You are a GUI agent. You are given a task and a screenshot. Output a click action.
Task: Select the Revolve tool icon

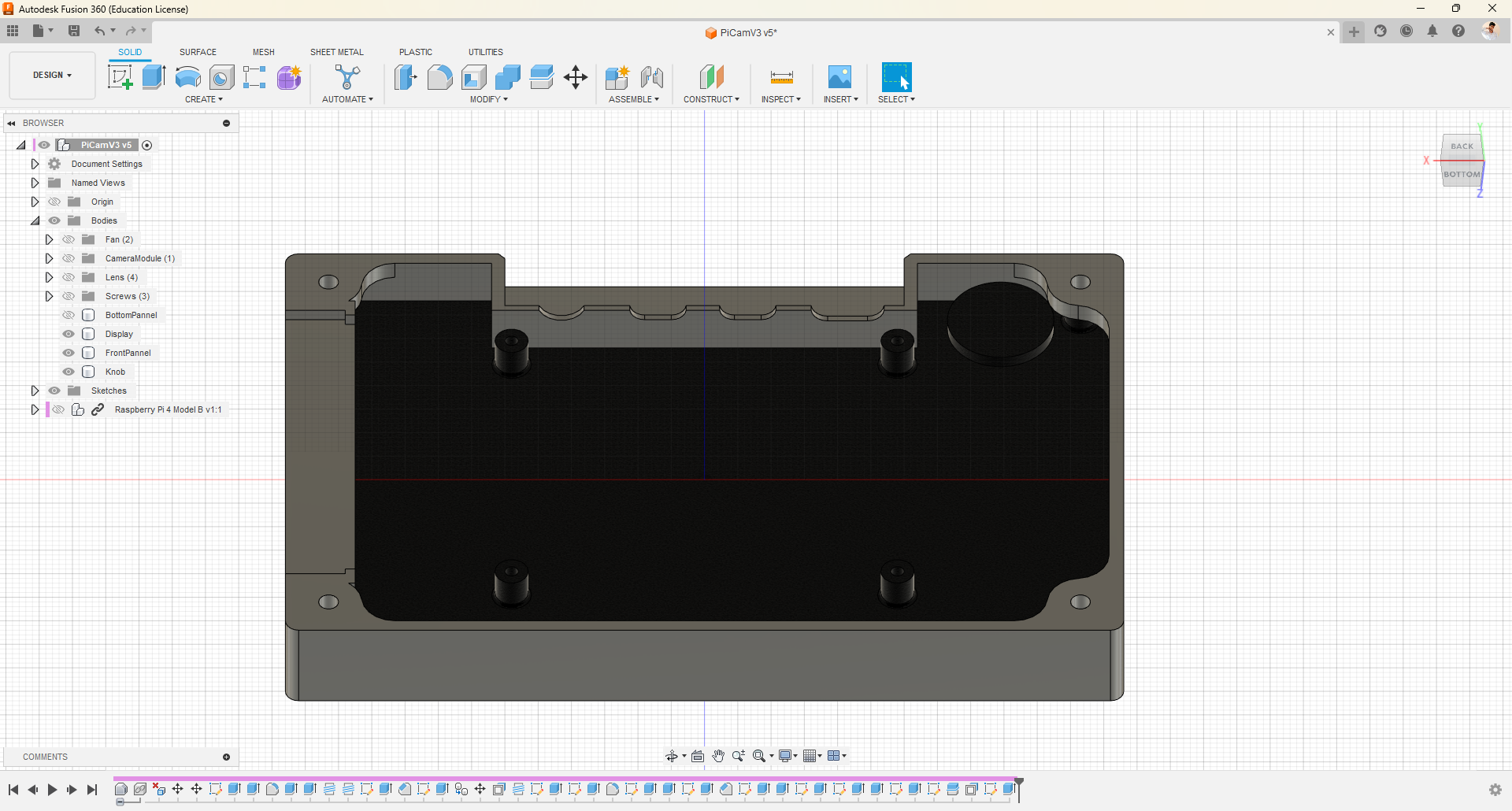tap(187, 77)
